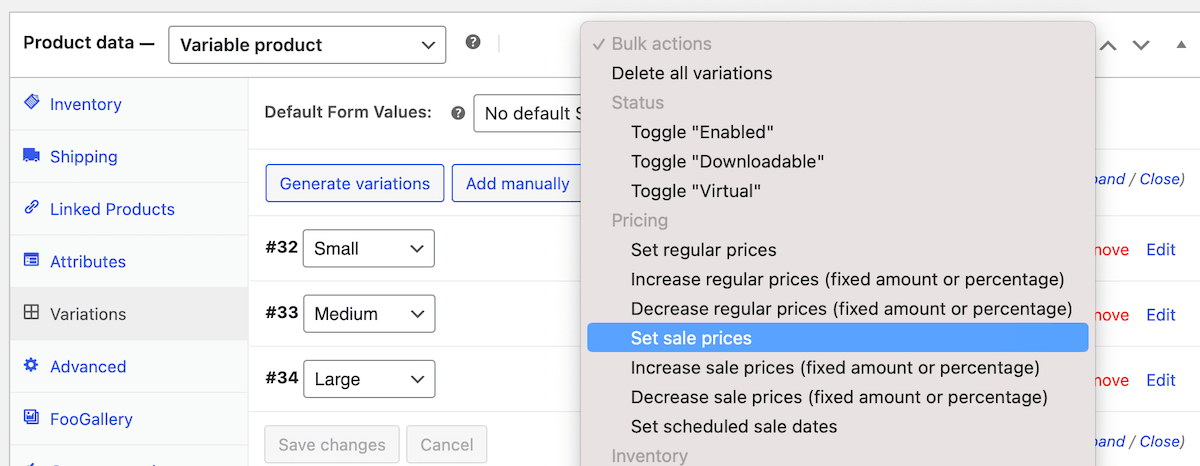Viewport: 1200px width, 466px height.
Task: Click the bottom Close link
Action: click(x=1160, y=441)
